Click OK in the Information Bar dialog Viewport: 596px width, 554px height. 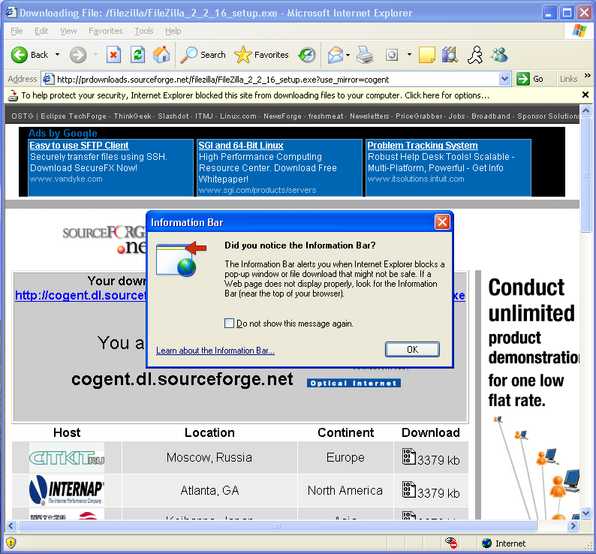click(412, 349)
